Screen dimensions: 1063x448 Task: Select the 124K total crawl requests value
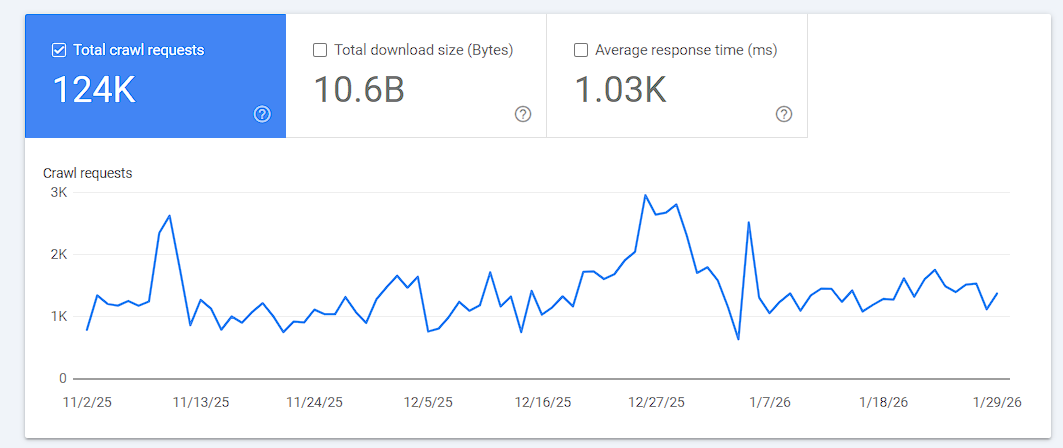[x=94, y=90]
